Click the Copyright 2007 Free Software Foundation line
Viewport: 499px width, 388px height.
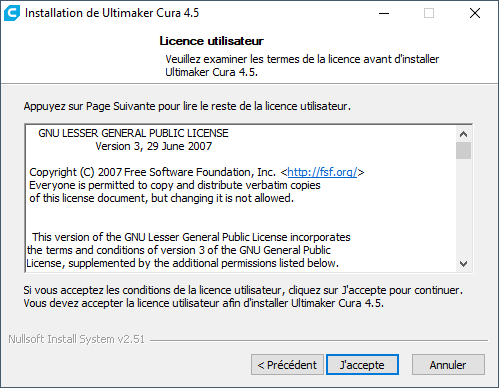[197, 172]
